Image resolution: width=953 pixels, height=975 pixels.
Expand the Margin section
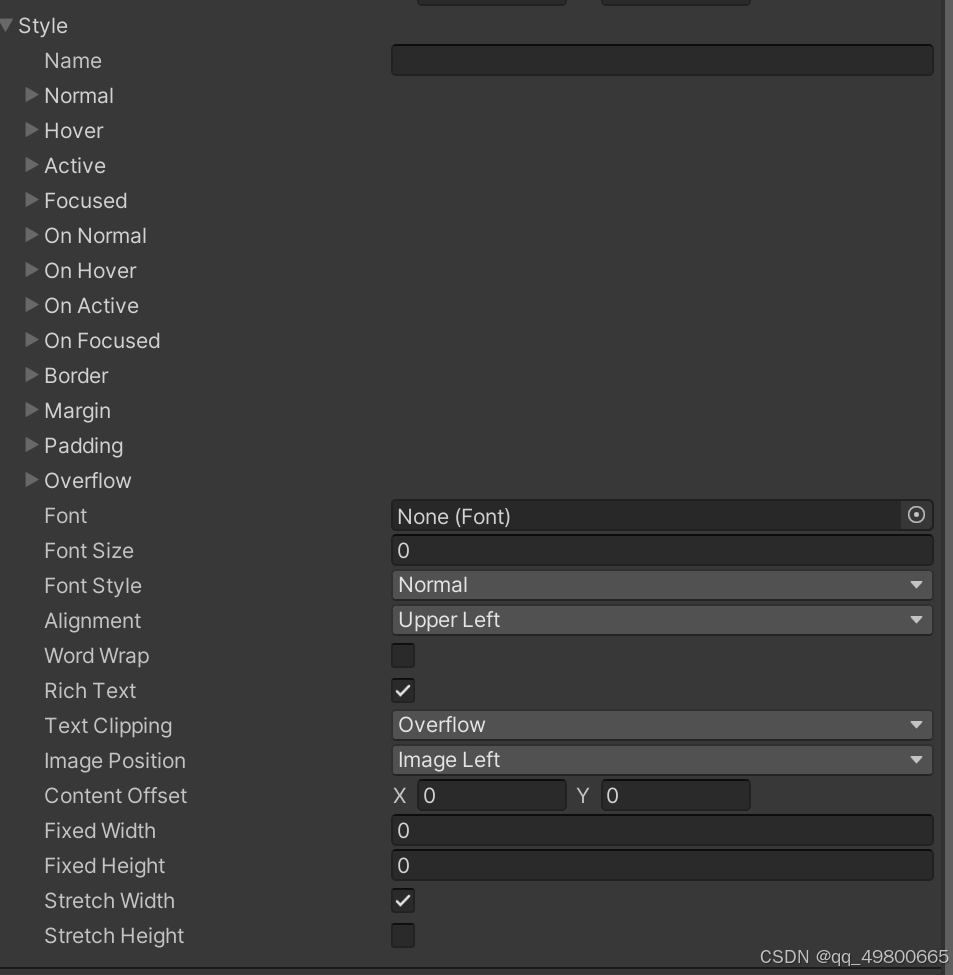(x=31, y=410)
